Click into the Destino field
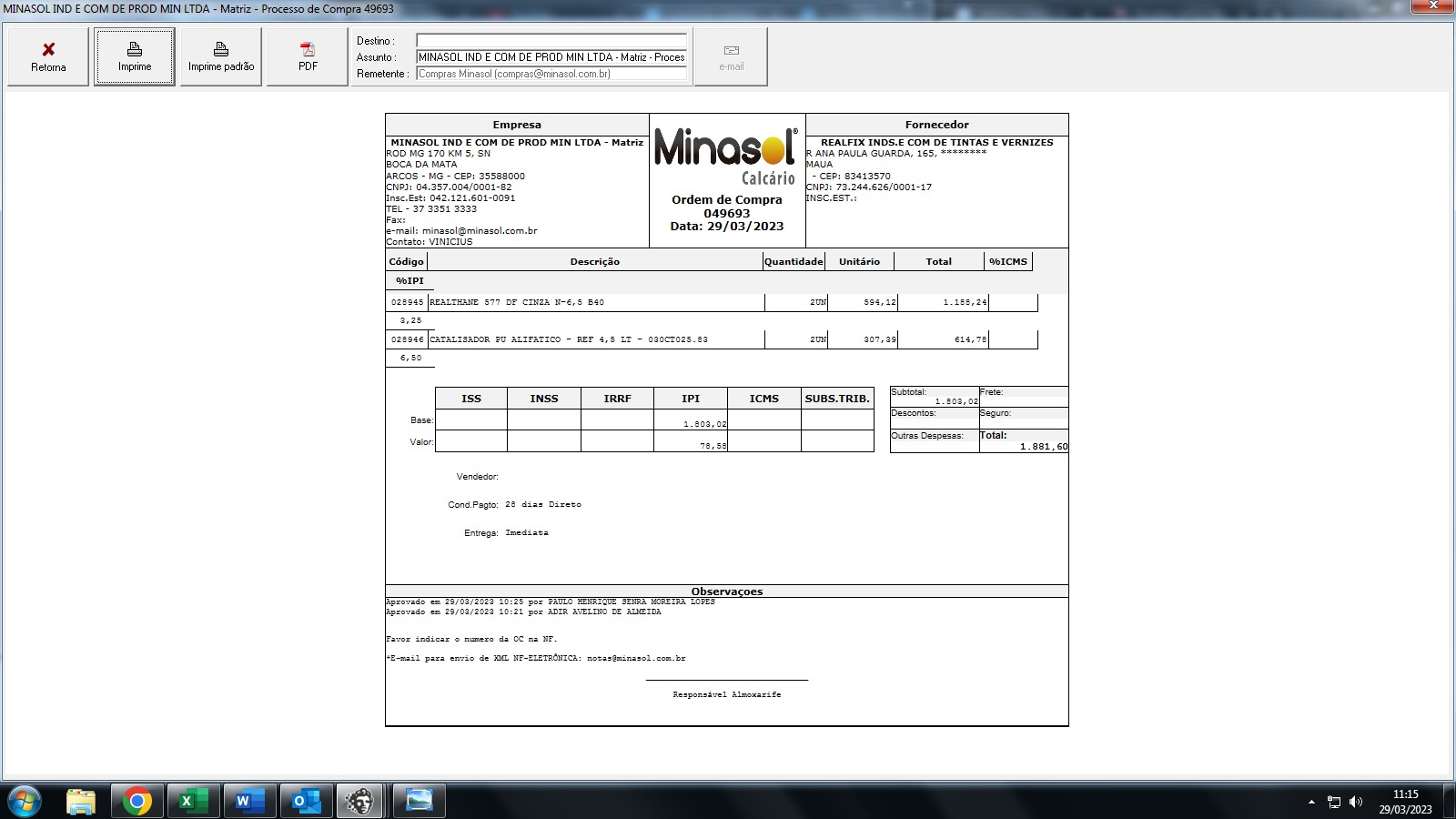This screenshot has width=1456, height=819. (551, 41)
